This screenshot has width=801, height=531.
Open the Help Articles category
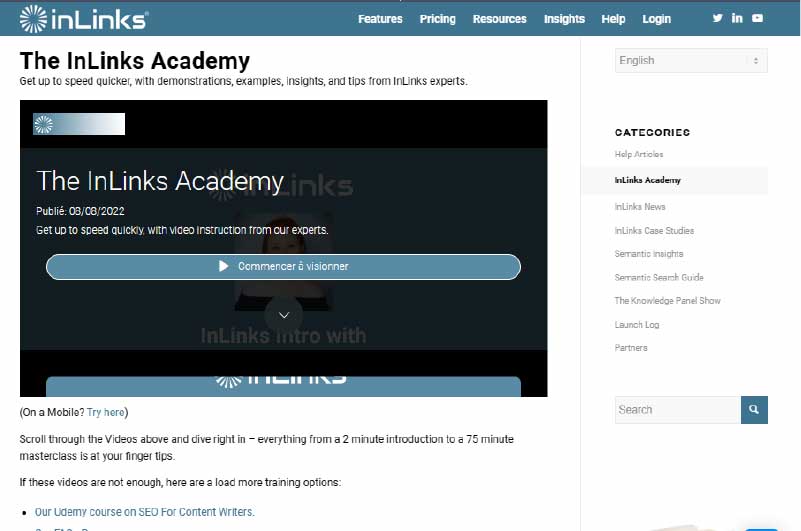639,154
